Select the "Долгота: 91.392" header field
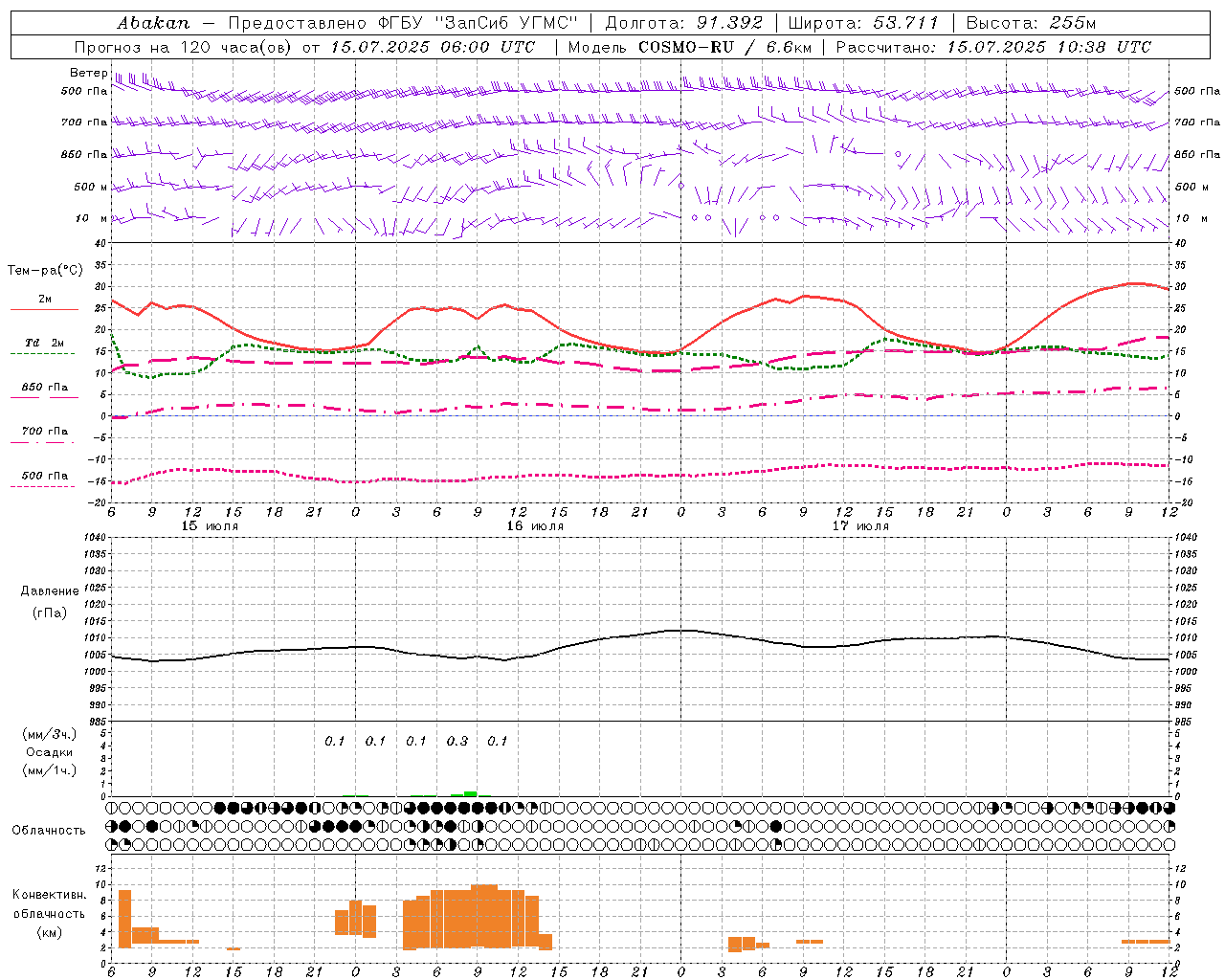1225x980 pixels. [683, 23]
